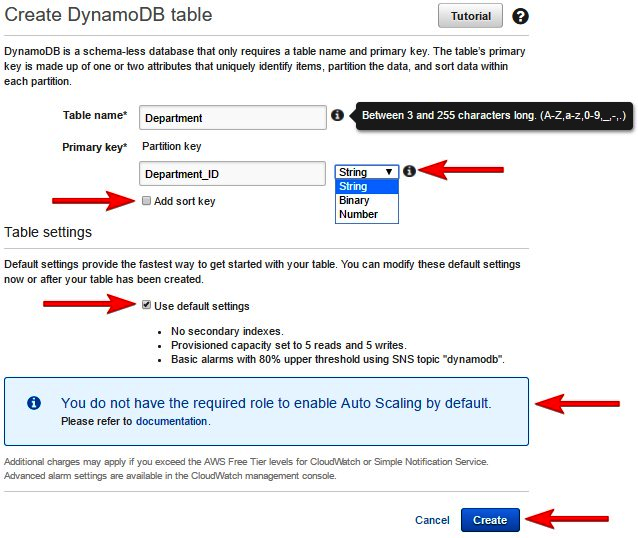Image resolution: width=638 pixels, height=538 pixels.
Task: Click the info icon beside the String dropdown
Action: (x=409, y=171)
